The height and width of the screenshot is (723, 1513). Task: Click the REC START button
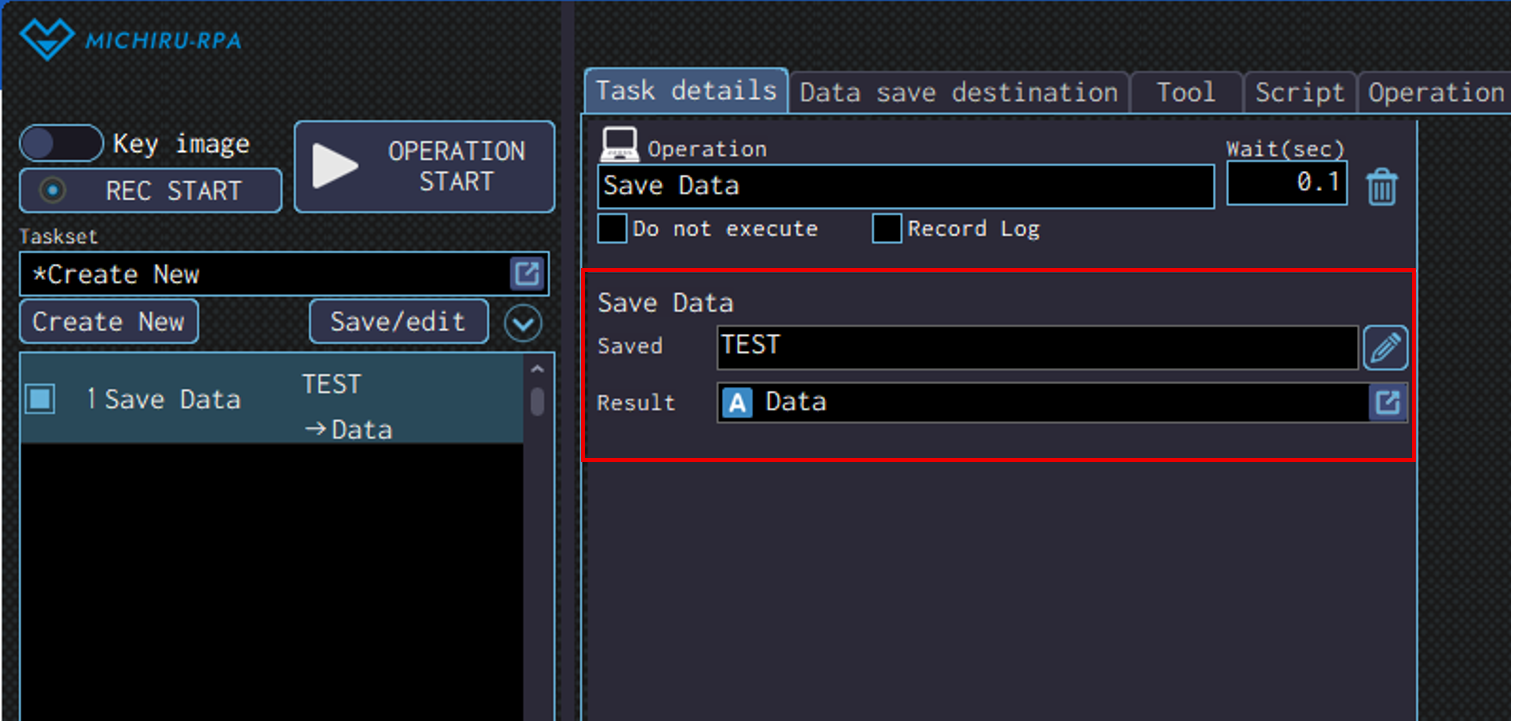(150, 191)
